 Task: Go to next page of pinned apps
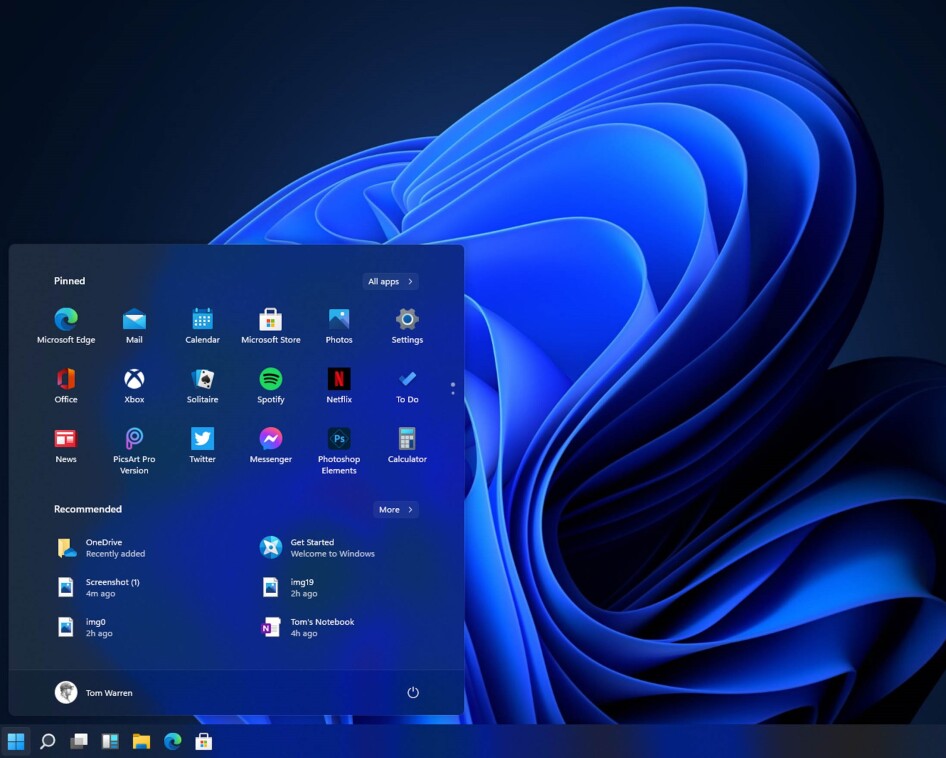point(453,393)
